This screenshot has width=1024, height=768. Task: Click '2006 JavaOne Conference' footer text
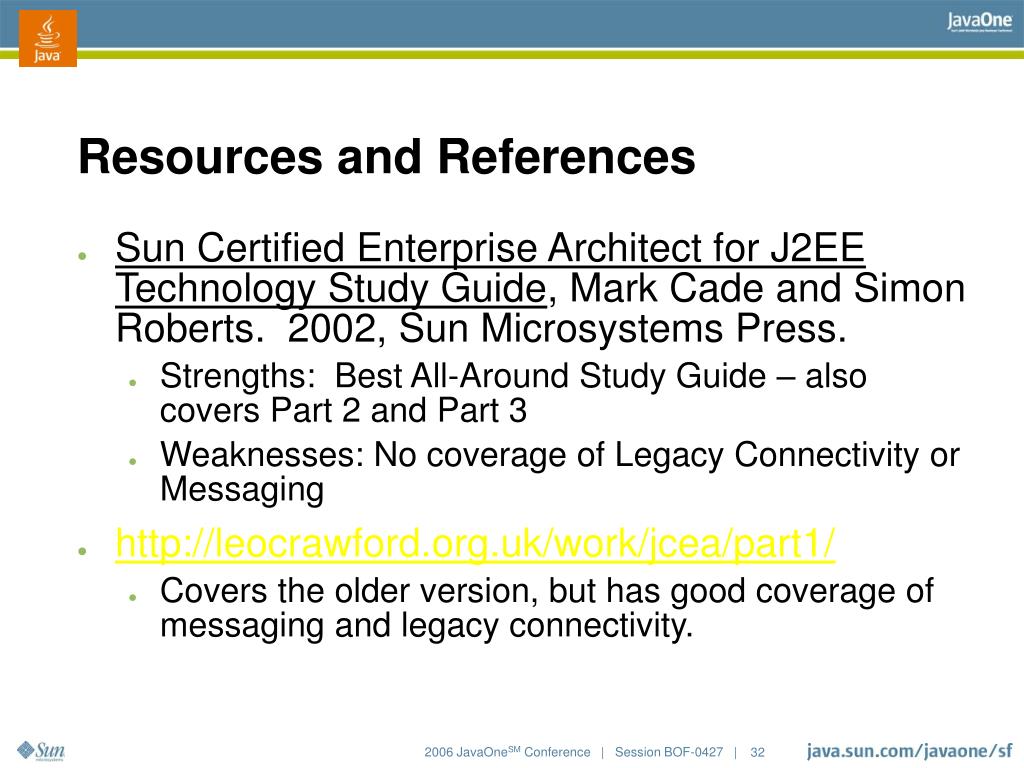click(507, 752)
